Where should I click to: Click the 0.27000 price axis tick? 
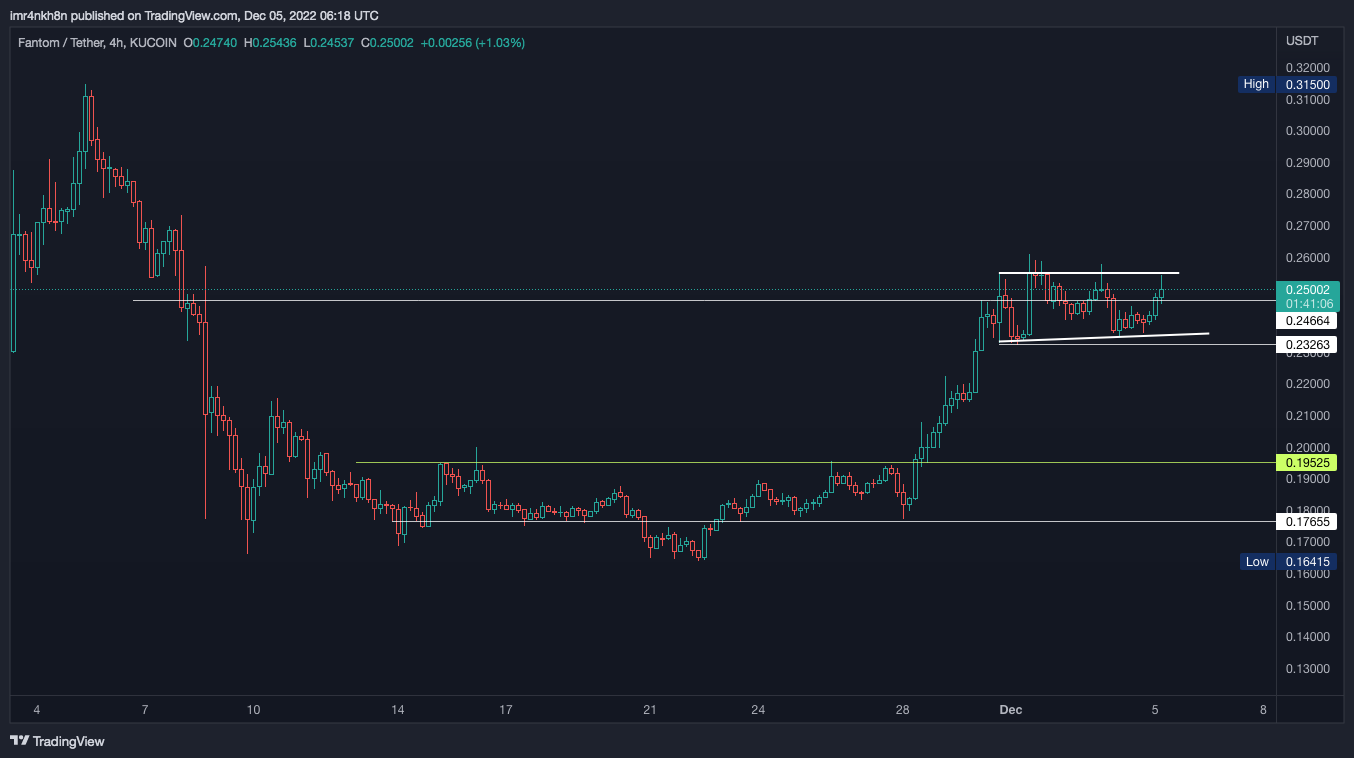click(x=1307, y=226)
